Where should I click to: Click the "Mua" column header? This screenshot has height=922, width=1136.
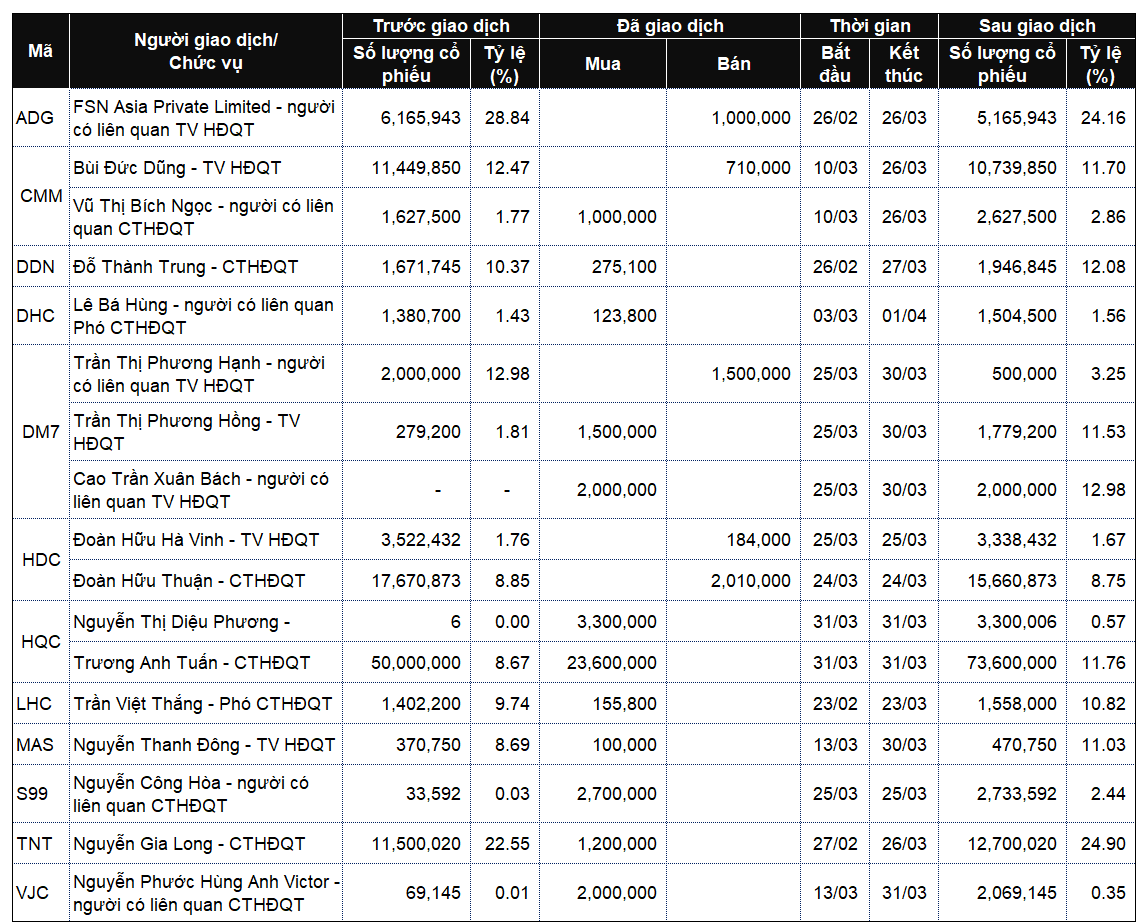click(603, 64)
